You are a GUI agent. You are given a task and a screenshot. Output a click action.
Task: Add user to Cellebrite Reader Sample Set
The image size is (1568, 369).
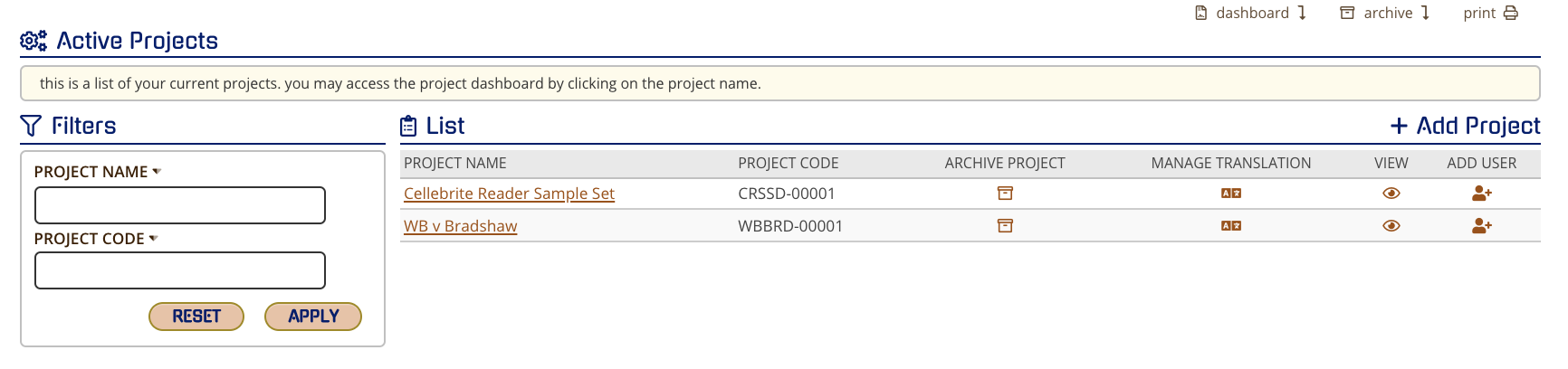[x=1481, y=194]
